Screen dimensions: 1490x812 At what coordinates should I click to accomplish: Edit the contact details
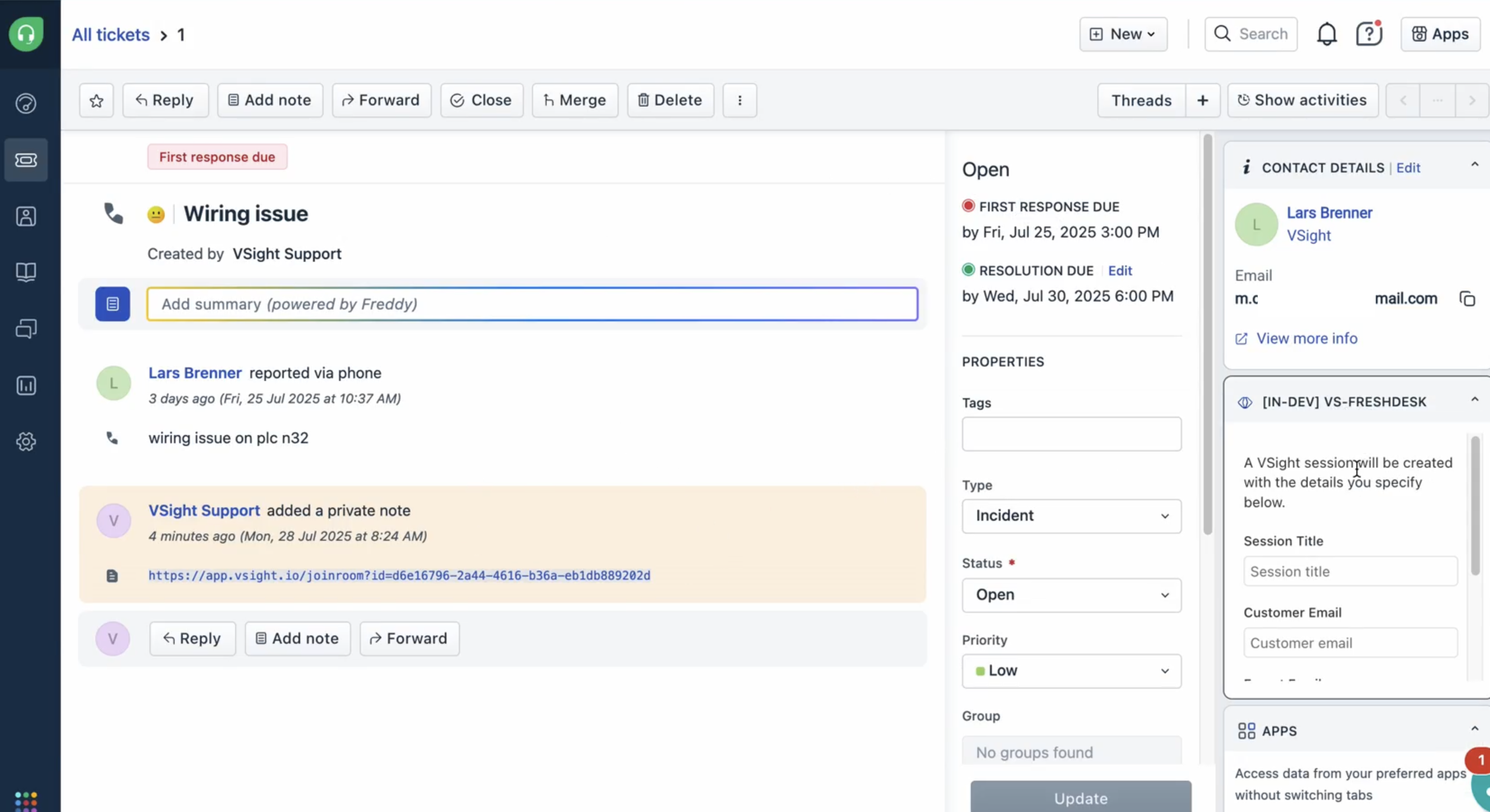pos(1408,168)
